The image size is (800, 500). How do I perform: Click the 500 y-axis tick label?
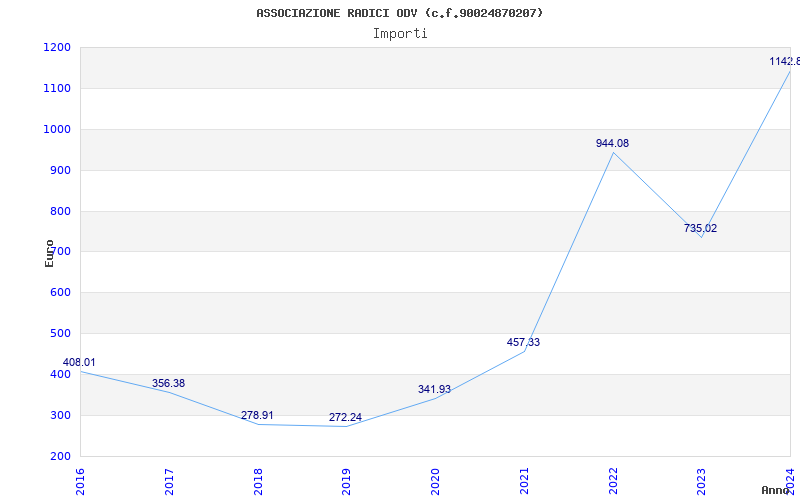point(59,334)
